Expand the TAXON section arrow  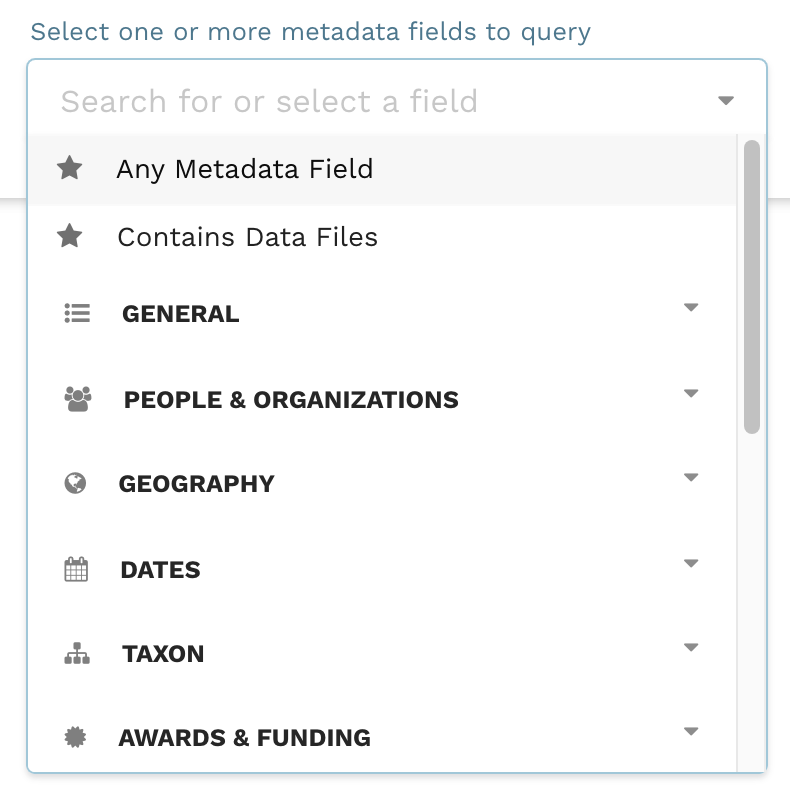click(690, 648)
